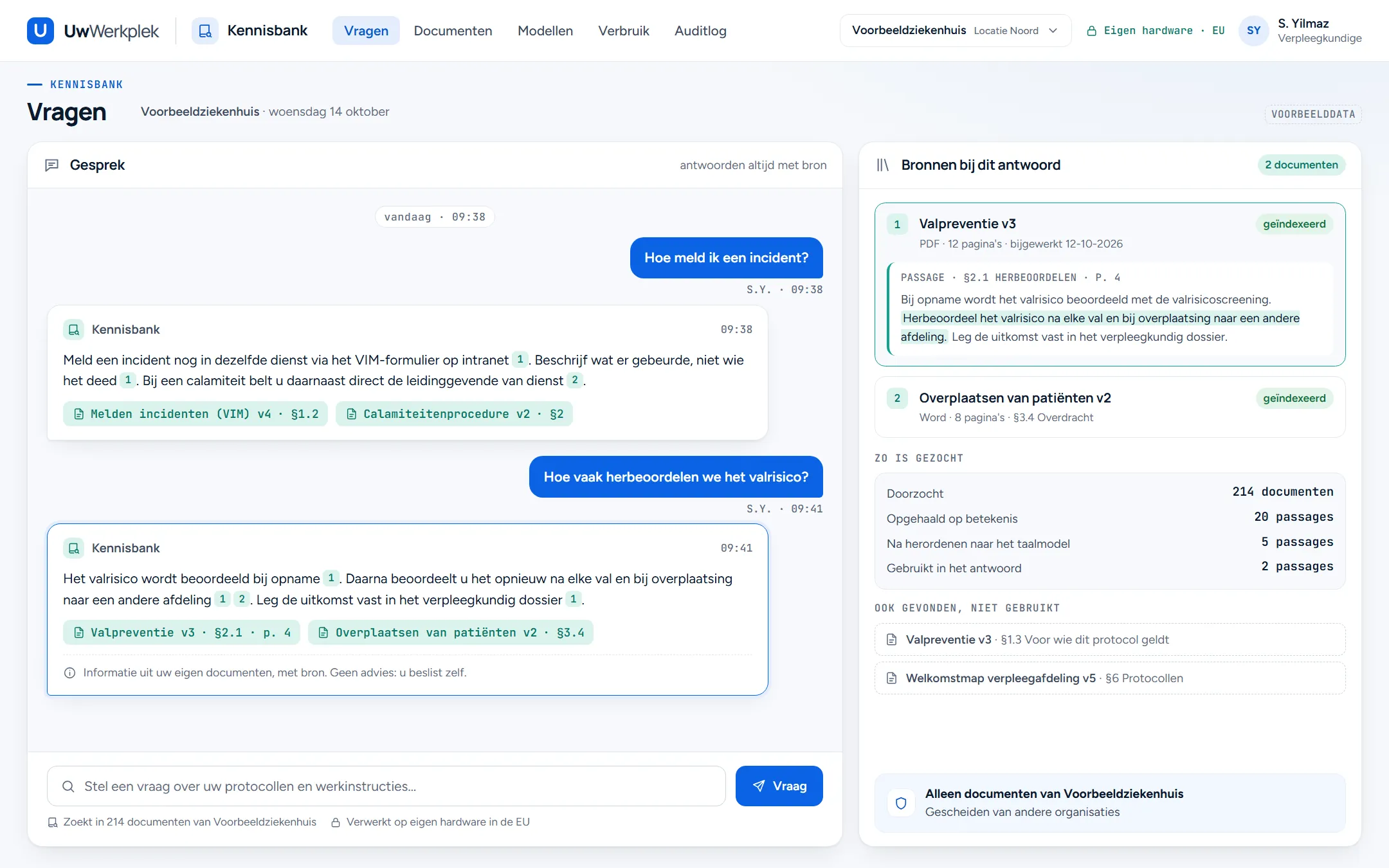The height and width of the screenshot is (868, 1389).
Task: Click the 'Gebruikt in het antwoord' row
Action: pos(1109,568)
